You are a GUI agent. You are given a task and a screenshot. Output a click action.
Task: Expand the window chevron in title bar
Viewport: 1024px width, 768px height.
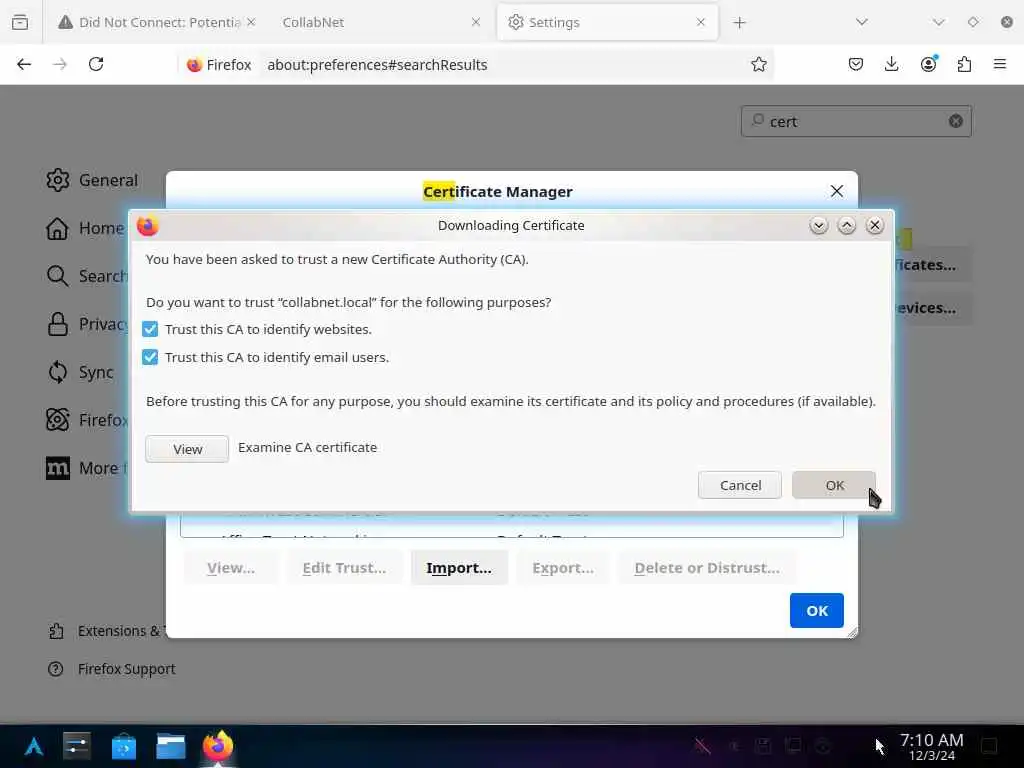tap(938, 22)
